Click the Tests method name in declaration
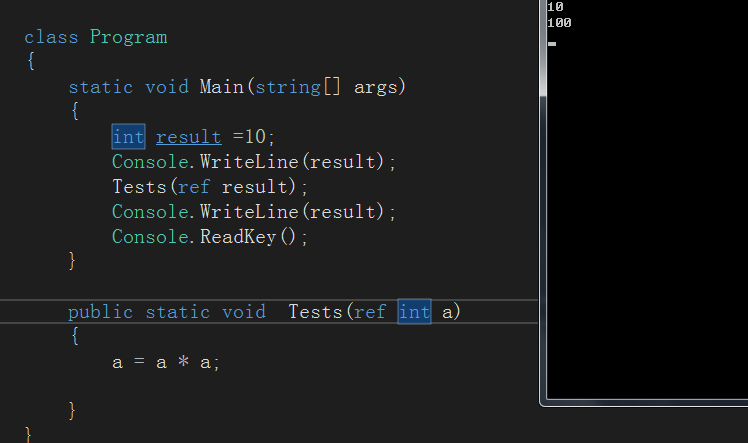The image size is (748, 443). (315, 312)
